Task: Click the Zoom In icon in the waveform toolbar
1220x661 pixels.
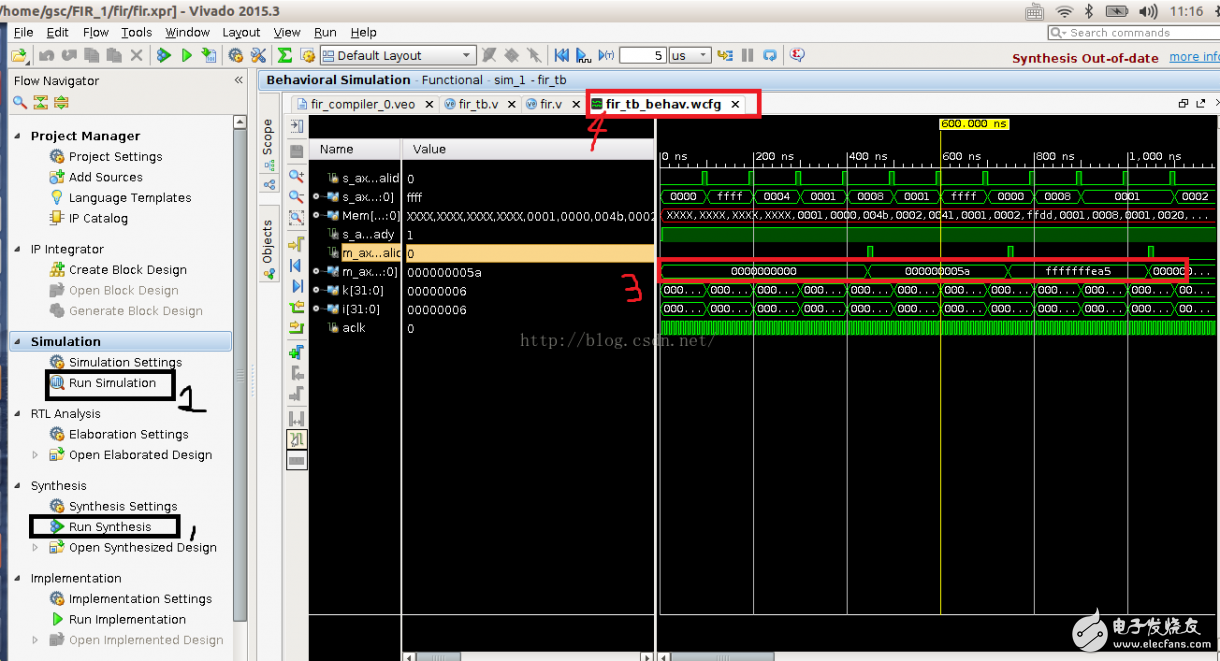Action: coord(296,175)
